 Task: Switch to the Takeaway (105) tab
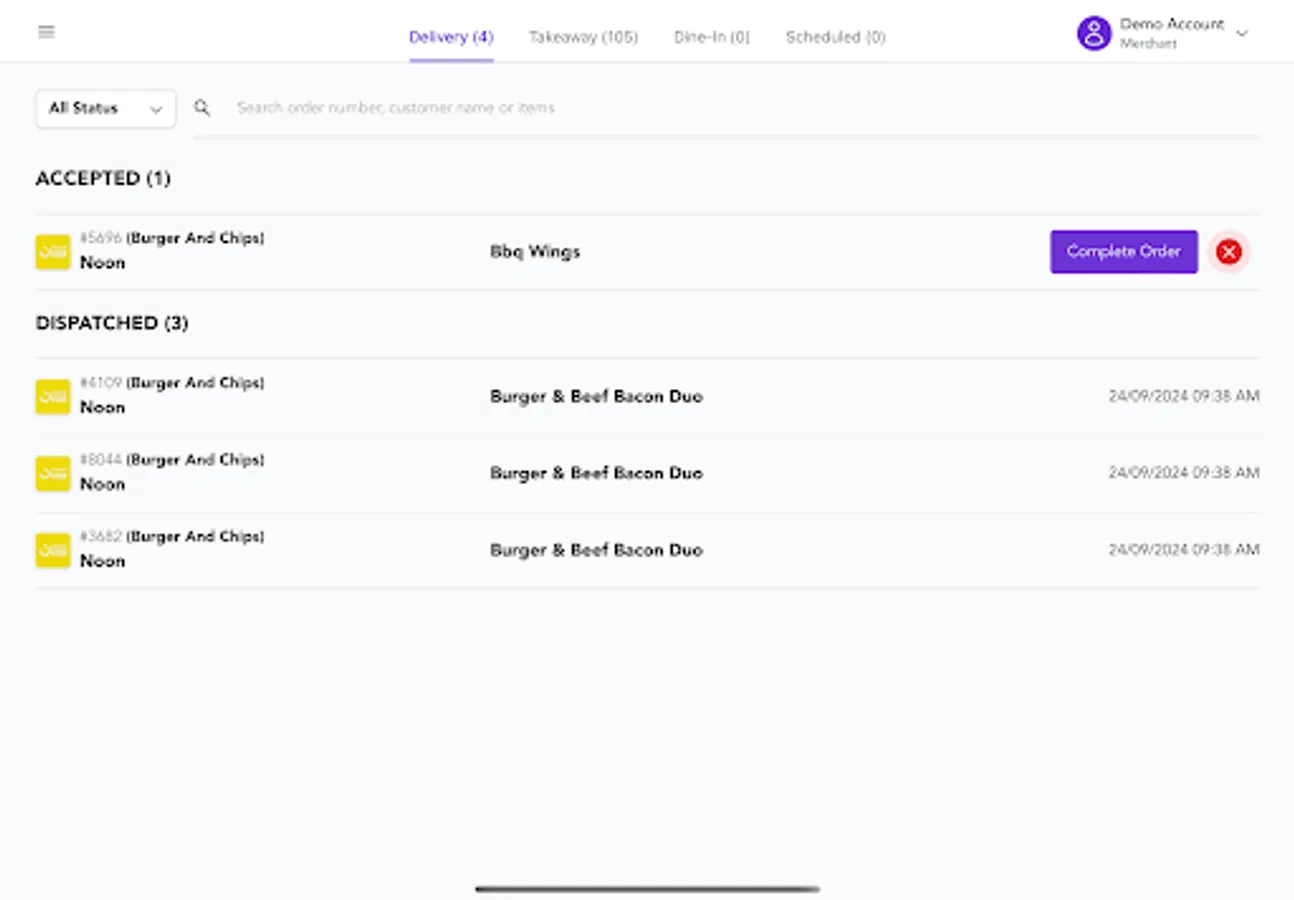coord(584,37)
